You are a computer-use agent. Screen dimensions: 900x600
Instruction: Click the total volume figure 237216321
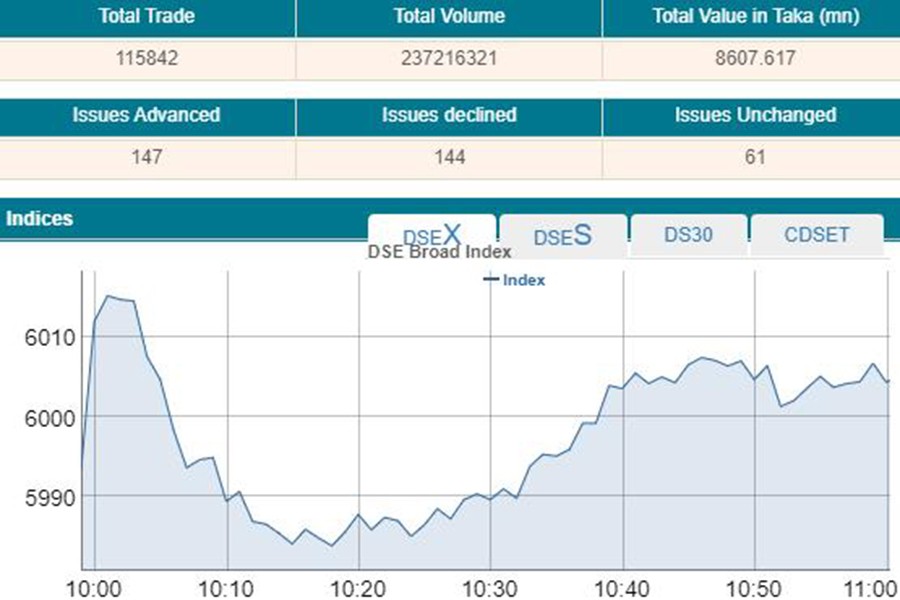(x=449, y=58)
